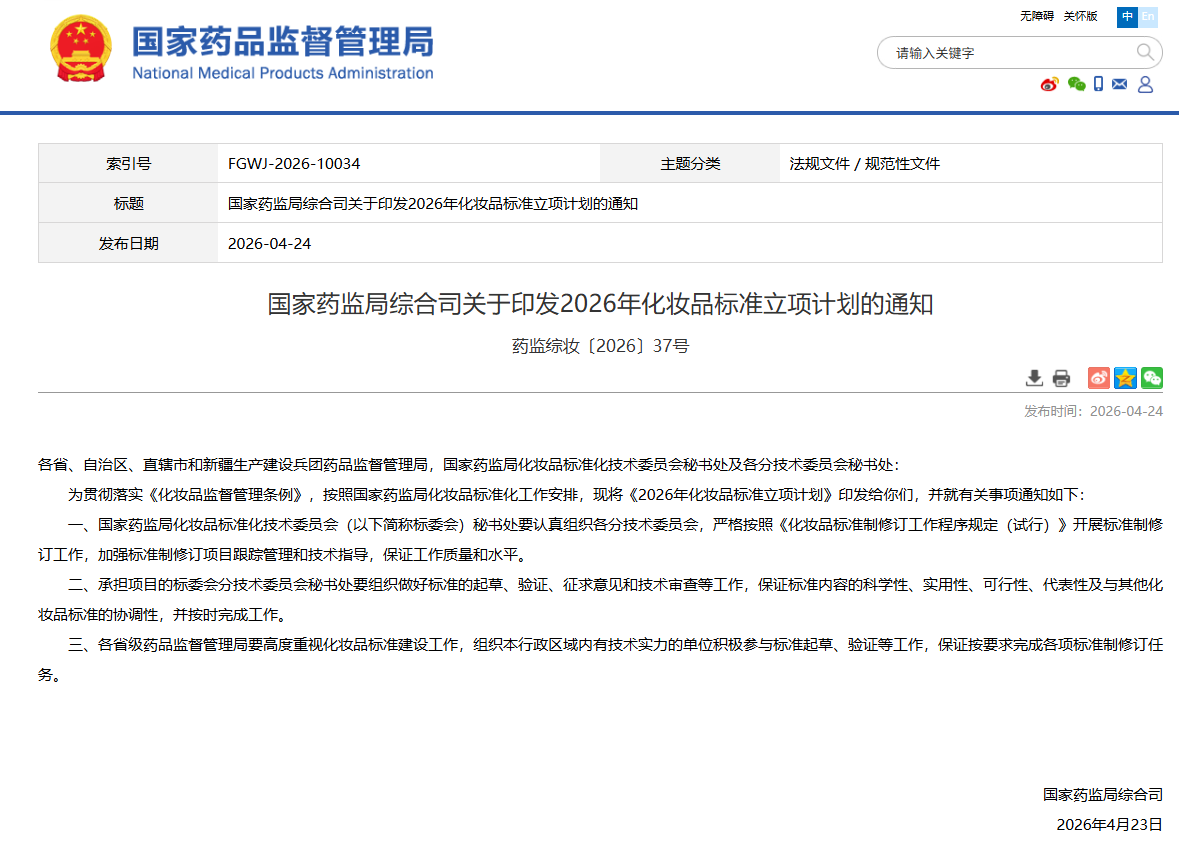Download the notice using the download icon
The height and width of the screenshot is (841, 1179).
coord(1034,378)
